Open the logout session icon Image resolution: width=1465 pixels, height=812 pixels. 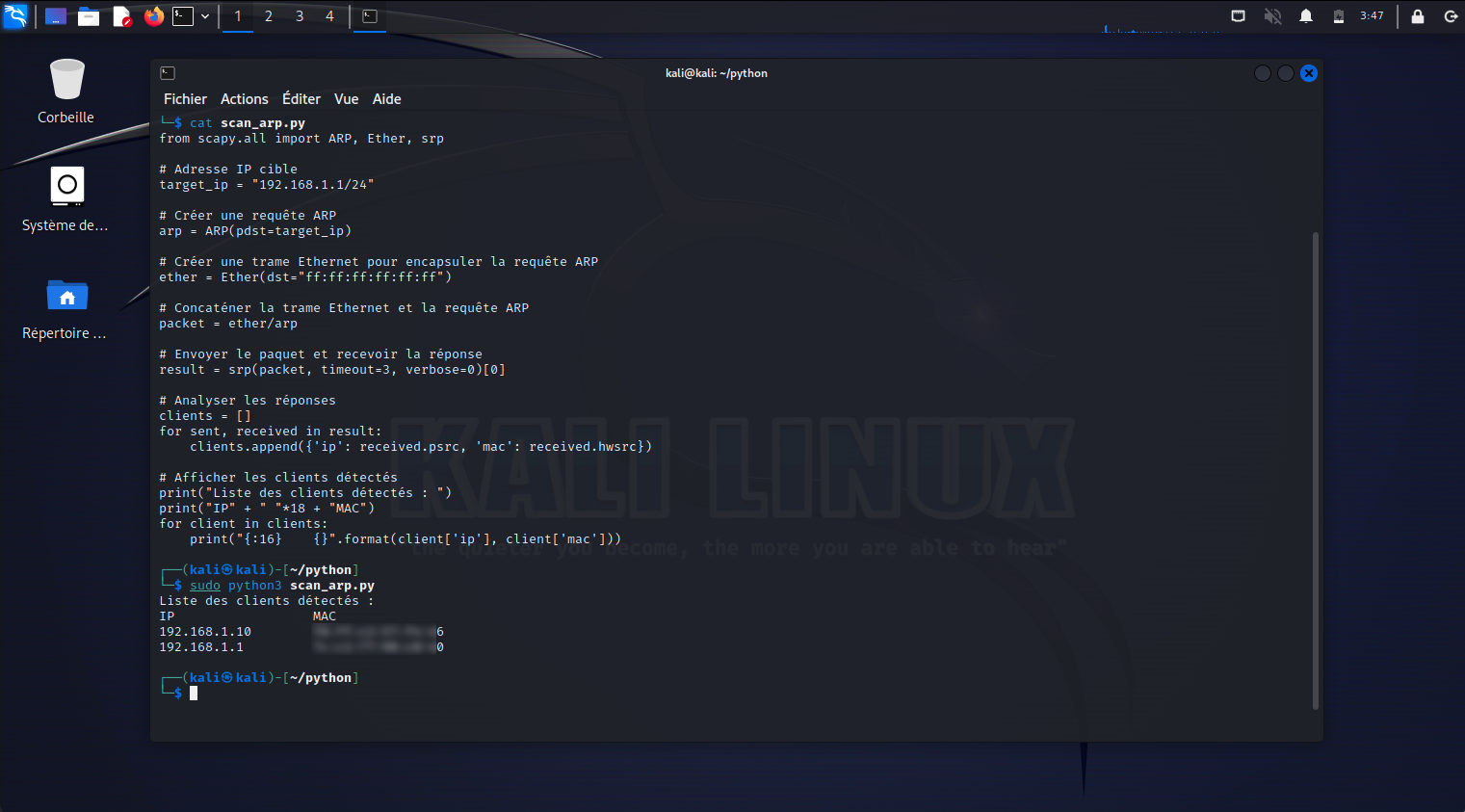(x=1451, y=15)
